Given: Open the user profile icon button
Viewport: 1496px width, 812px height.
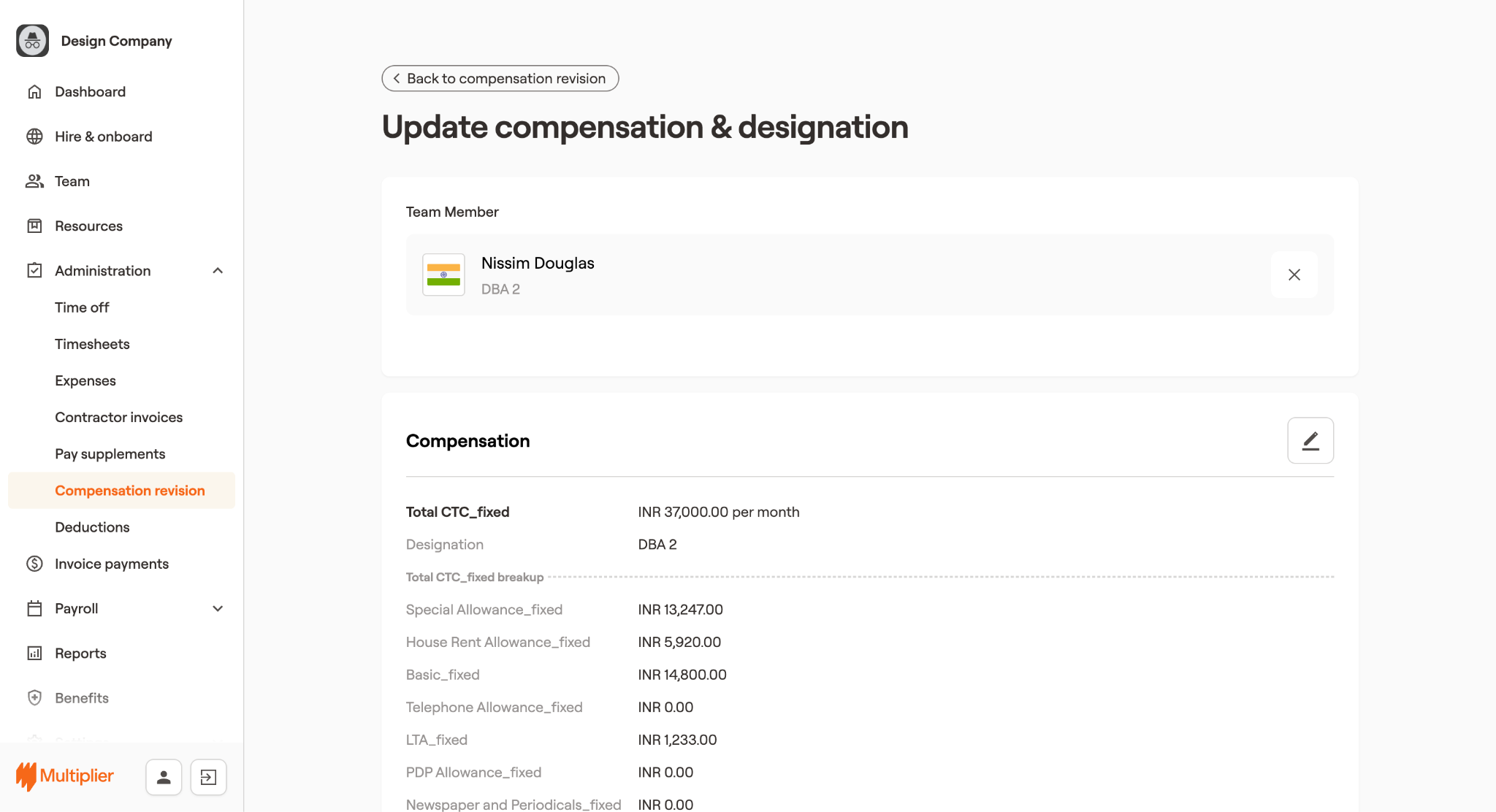Looking at the screenshot, I should point(164,777).
